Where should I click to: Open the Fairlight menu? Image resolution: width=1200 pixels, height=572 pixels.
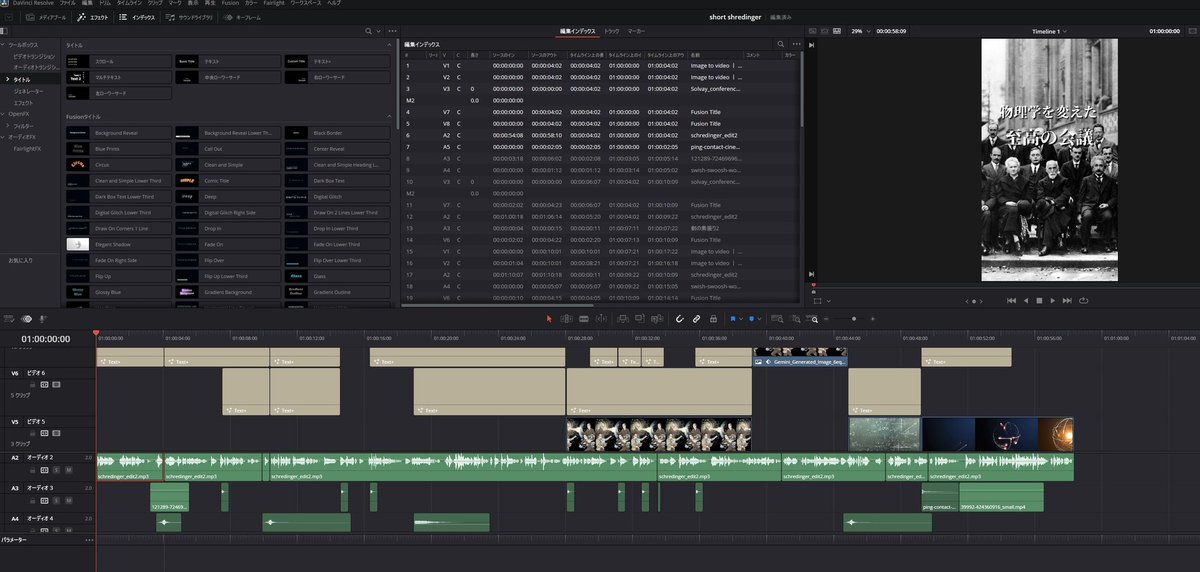coord(274,3)
